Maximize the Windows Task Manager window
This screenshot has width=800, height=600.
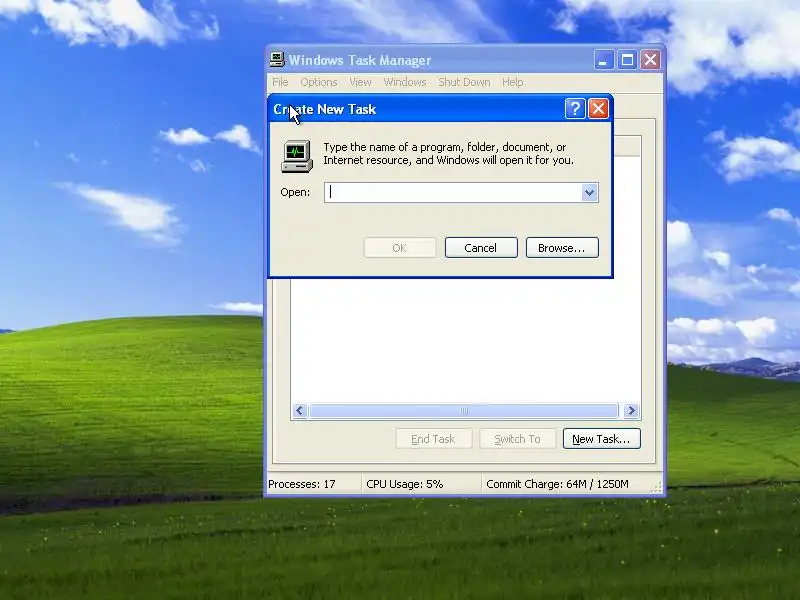627,60
